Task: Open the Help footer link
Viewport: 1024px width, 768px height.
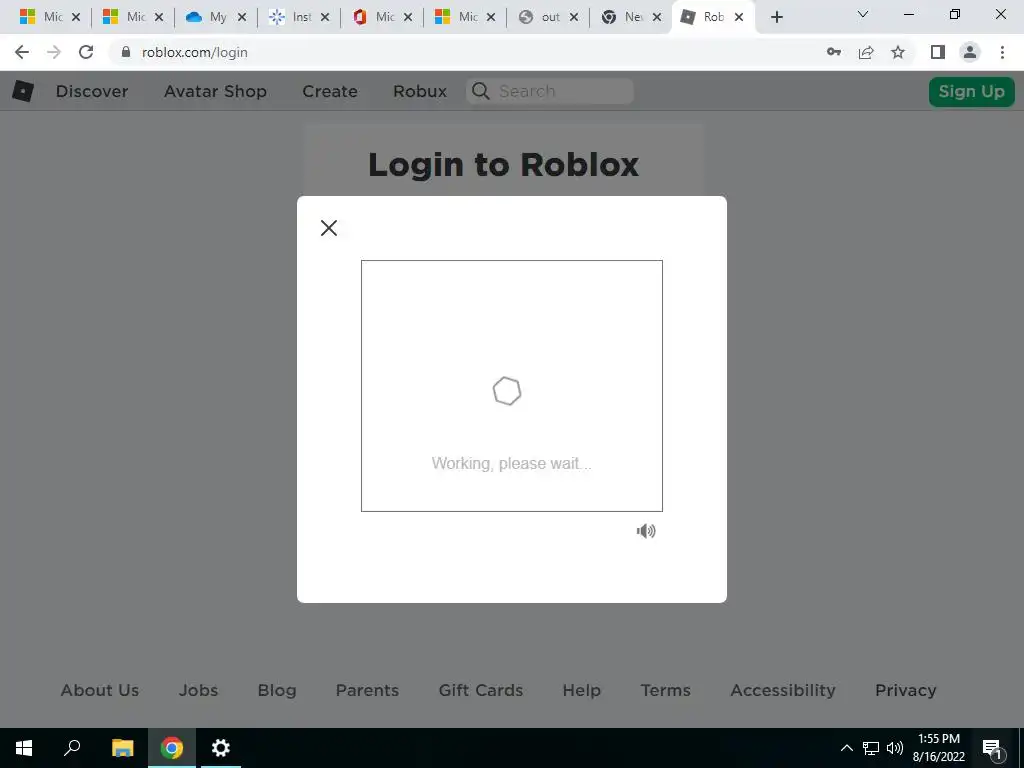Action: pyautogui.click(x=581, y=690)
